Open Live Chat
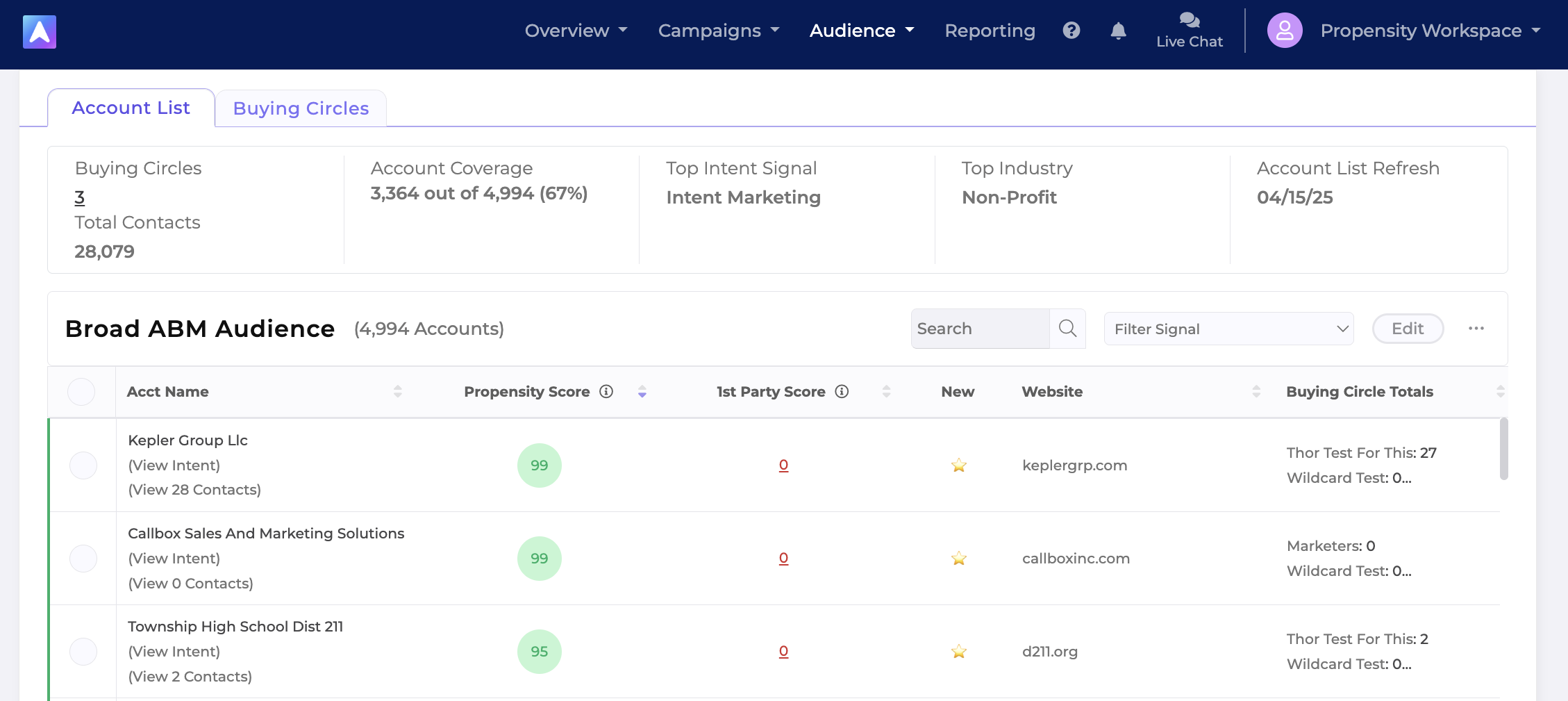 [1189, 31]
